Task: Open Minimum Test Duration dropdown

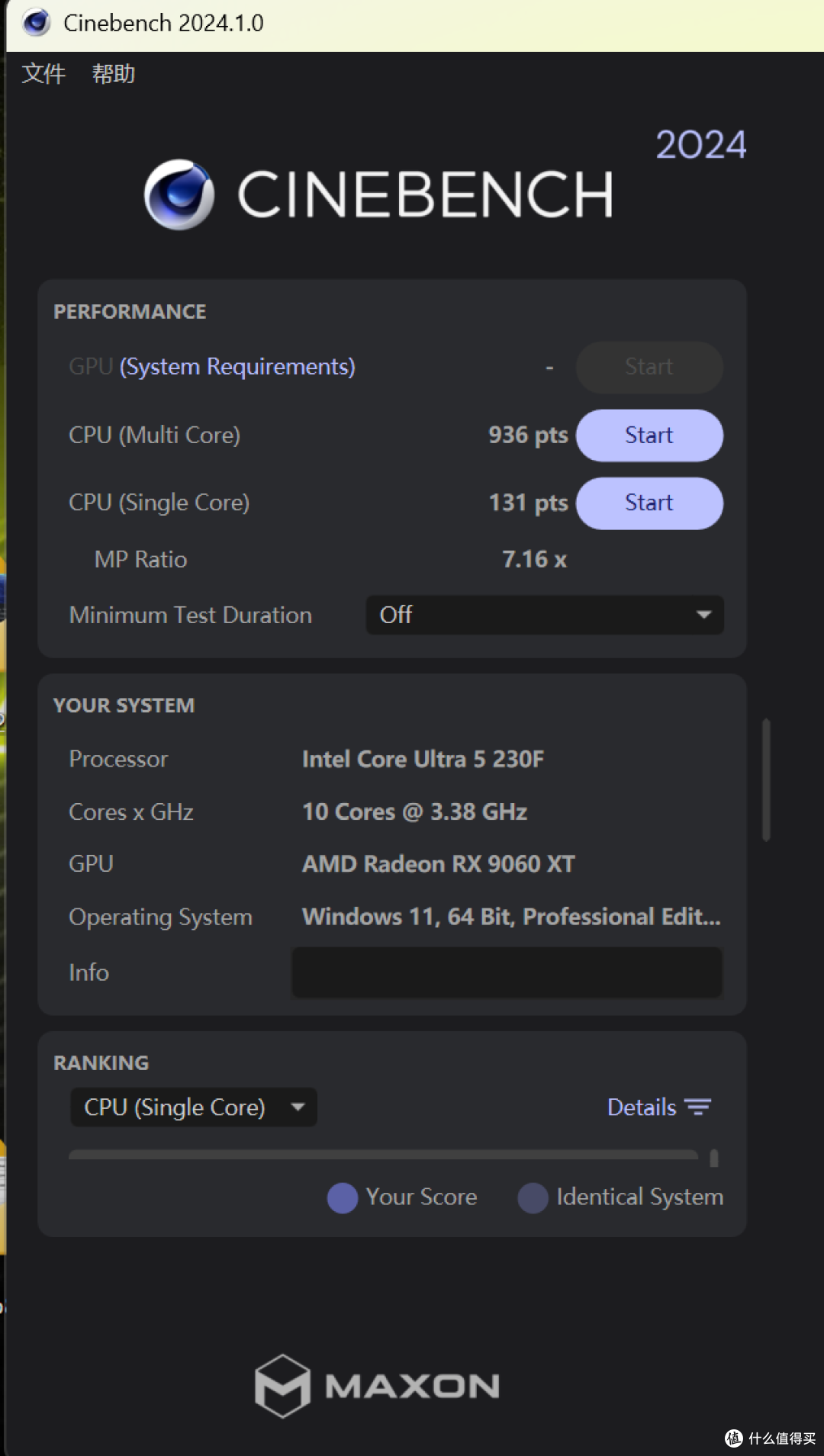Action: 545,615
